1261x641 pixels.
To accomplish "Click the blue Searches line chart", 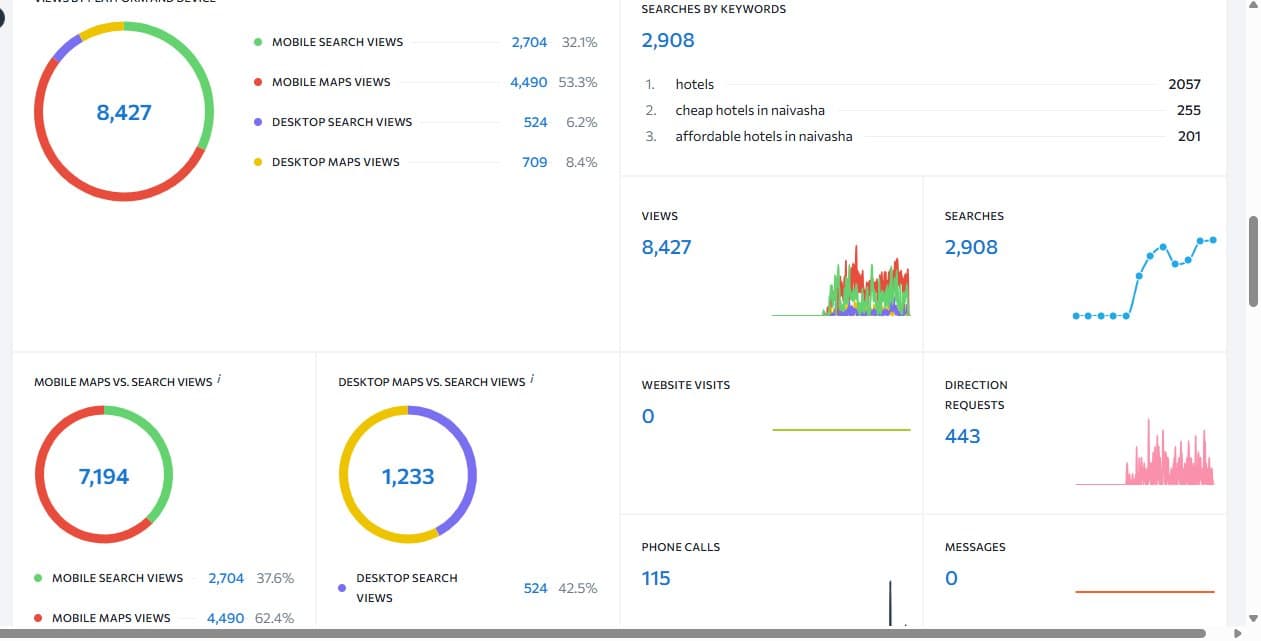I will pos(1144,278).
